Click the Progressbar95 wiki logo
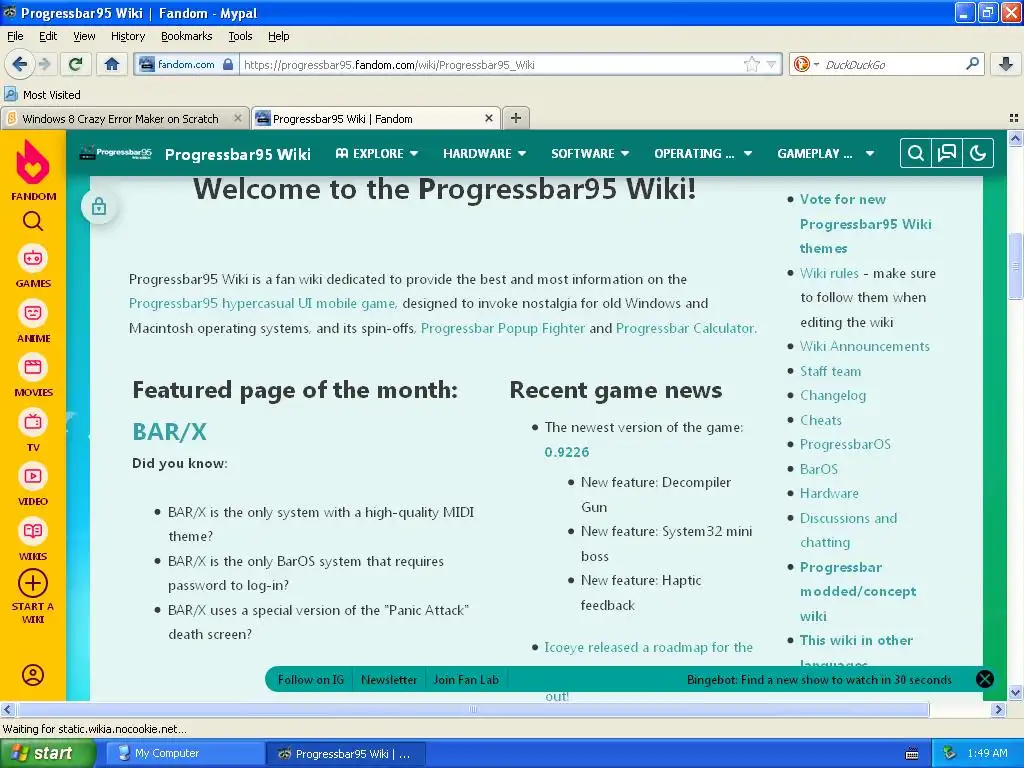This screenshot has width=1024, height=768. tap(116, 153)
